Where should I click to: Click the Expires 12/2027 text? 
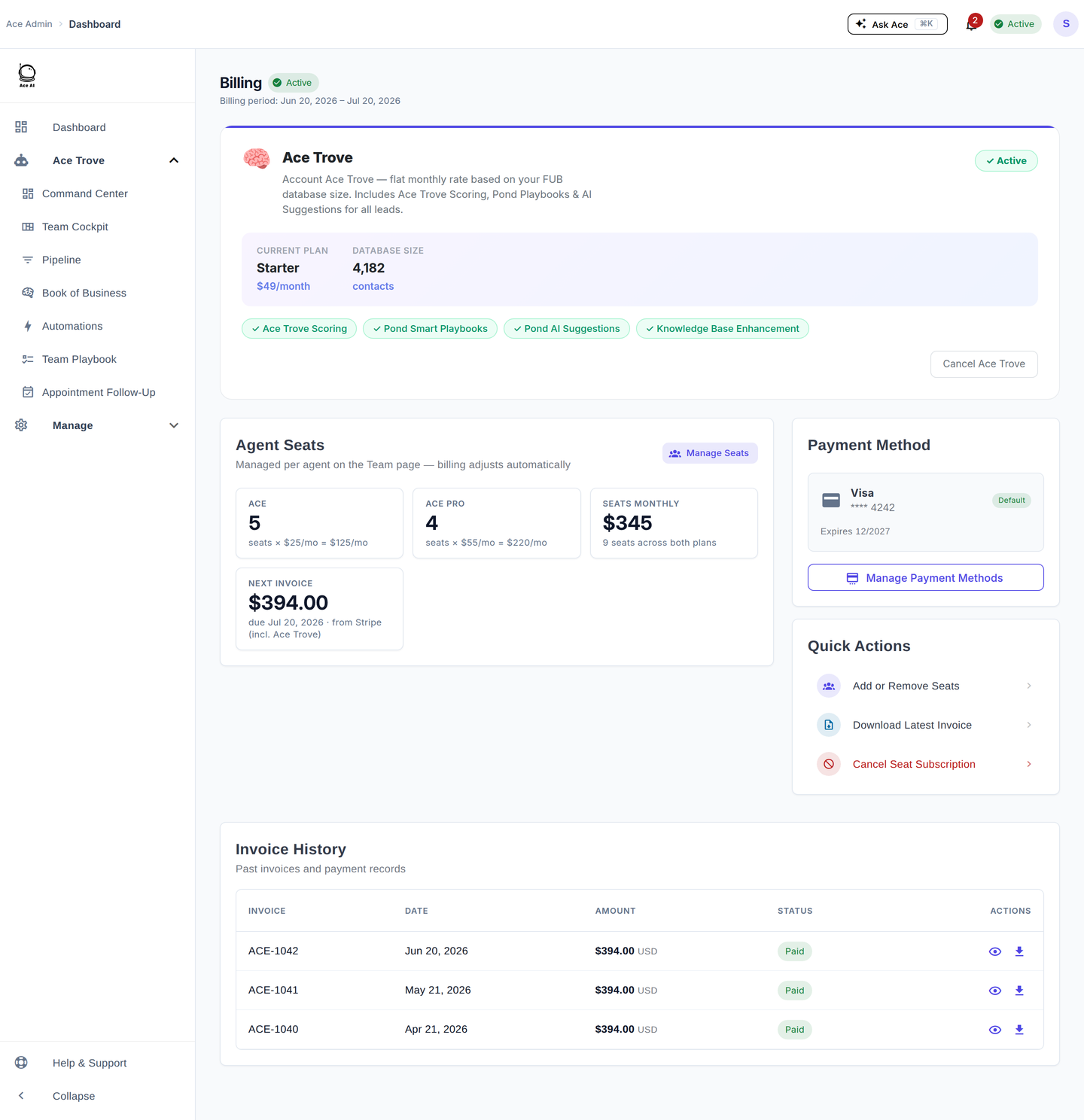coord(855,531)
